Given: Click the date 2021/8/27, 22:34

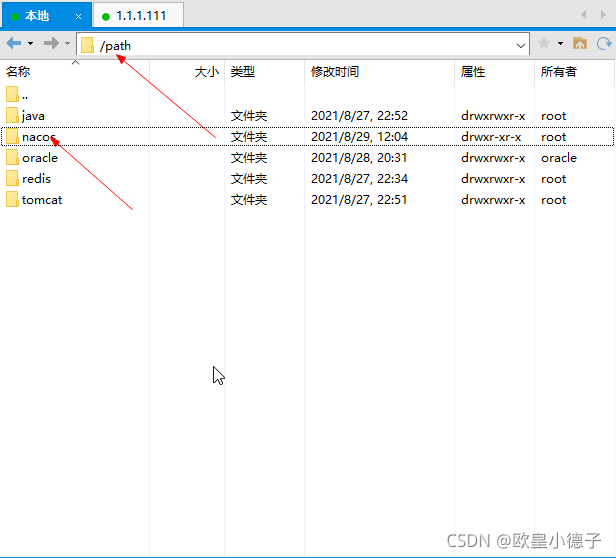Looking at the screenshot, I should tap(359, 179).
